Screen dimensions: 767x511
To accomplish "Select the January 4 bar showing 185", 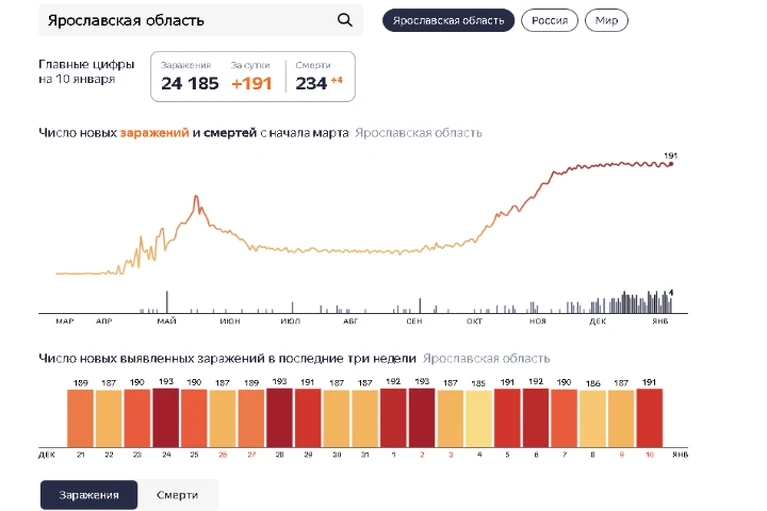I will click(x=479, y=419).
